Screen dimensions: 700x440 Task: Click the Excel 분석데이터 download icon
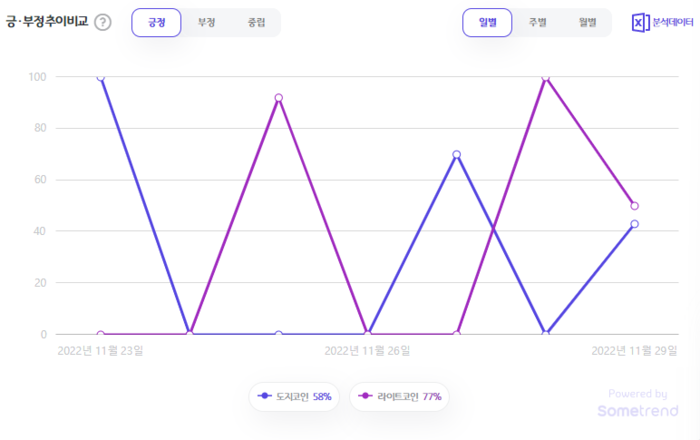point(640,22)
